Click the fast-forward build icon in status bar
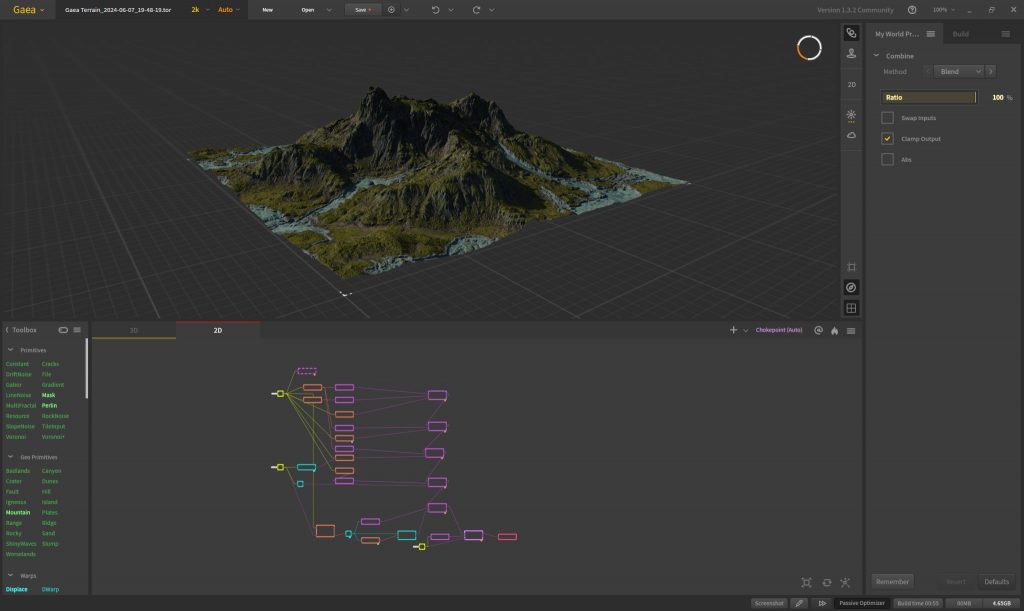Image resolution: width=1024 pixels, height=611 pixels. pos(822,603)
